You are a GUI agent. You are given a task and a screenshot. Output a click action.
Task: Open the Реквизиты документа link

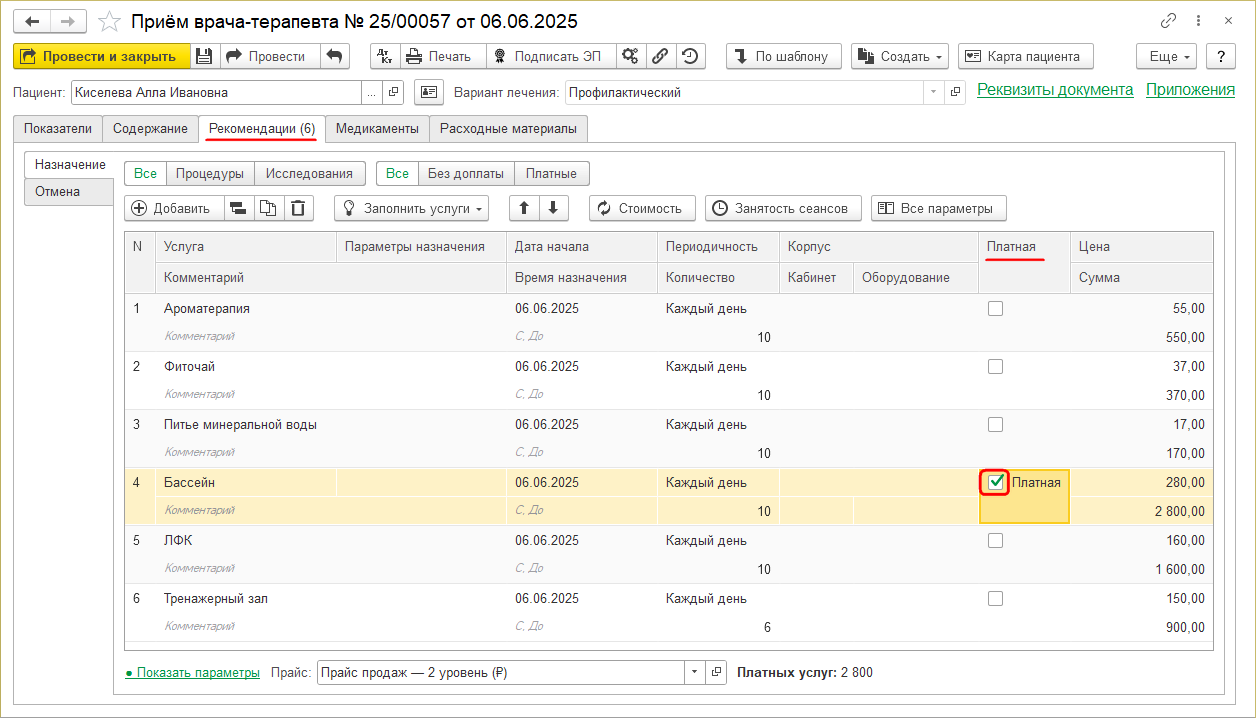pos(1054,90)
